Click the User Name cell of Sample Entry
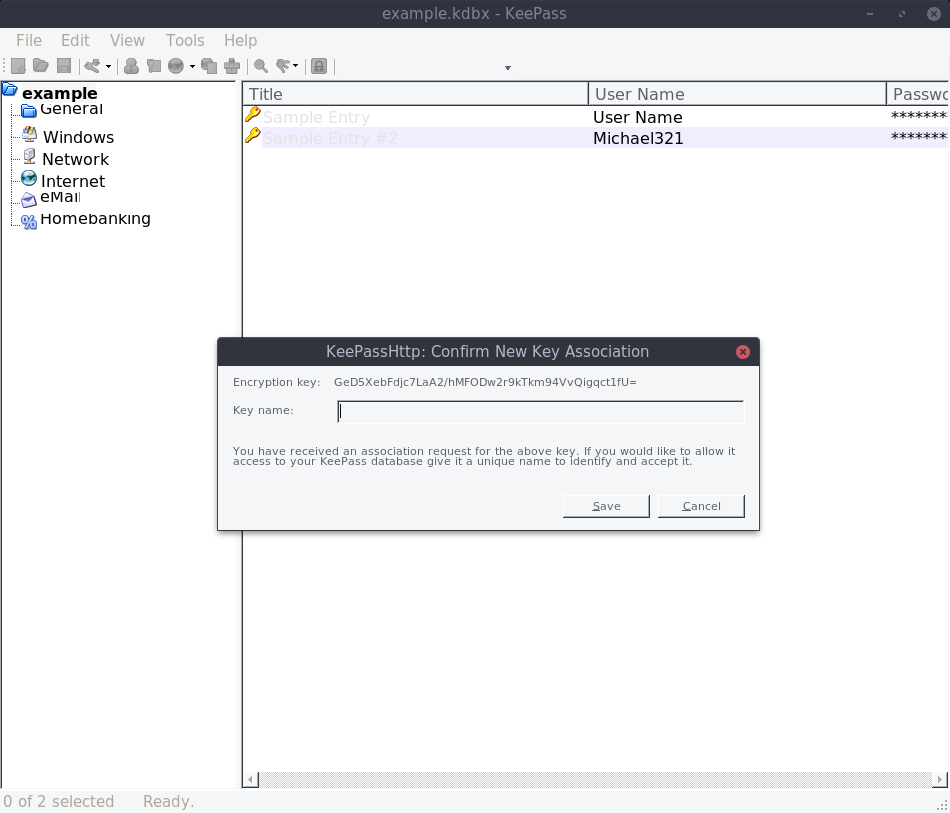The height and width of the screenshot is (813, 950). pos(637,117)
